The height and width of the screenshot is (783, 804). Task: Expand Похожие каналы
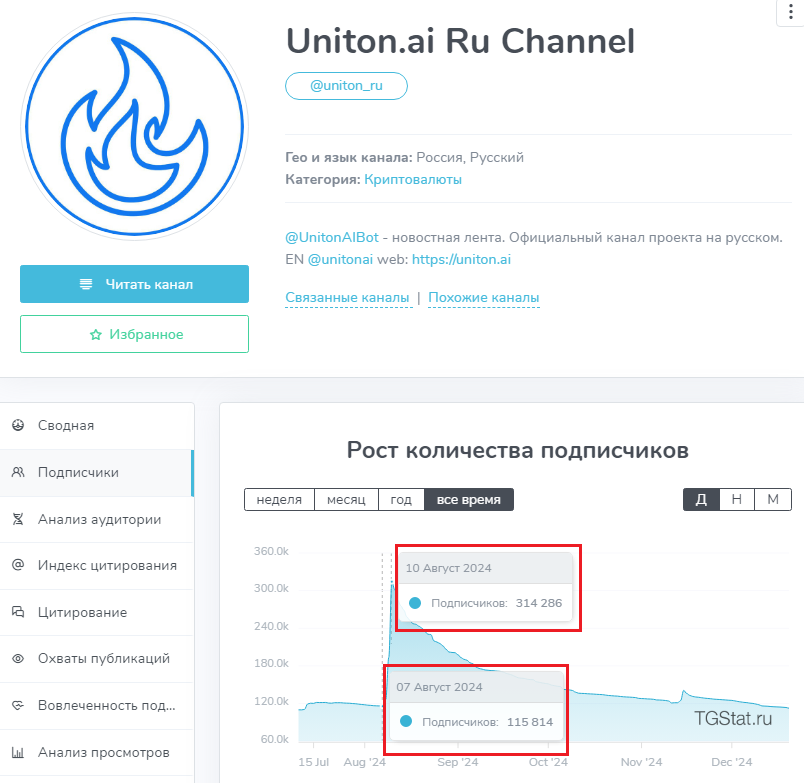(484, 297)
